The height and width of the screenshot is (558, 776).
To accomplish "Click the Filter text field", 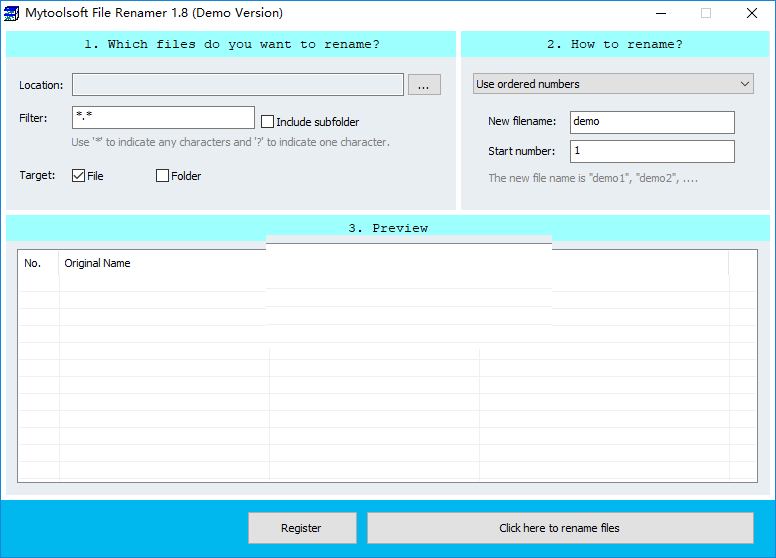I will 163,118.
